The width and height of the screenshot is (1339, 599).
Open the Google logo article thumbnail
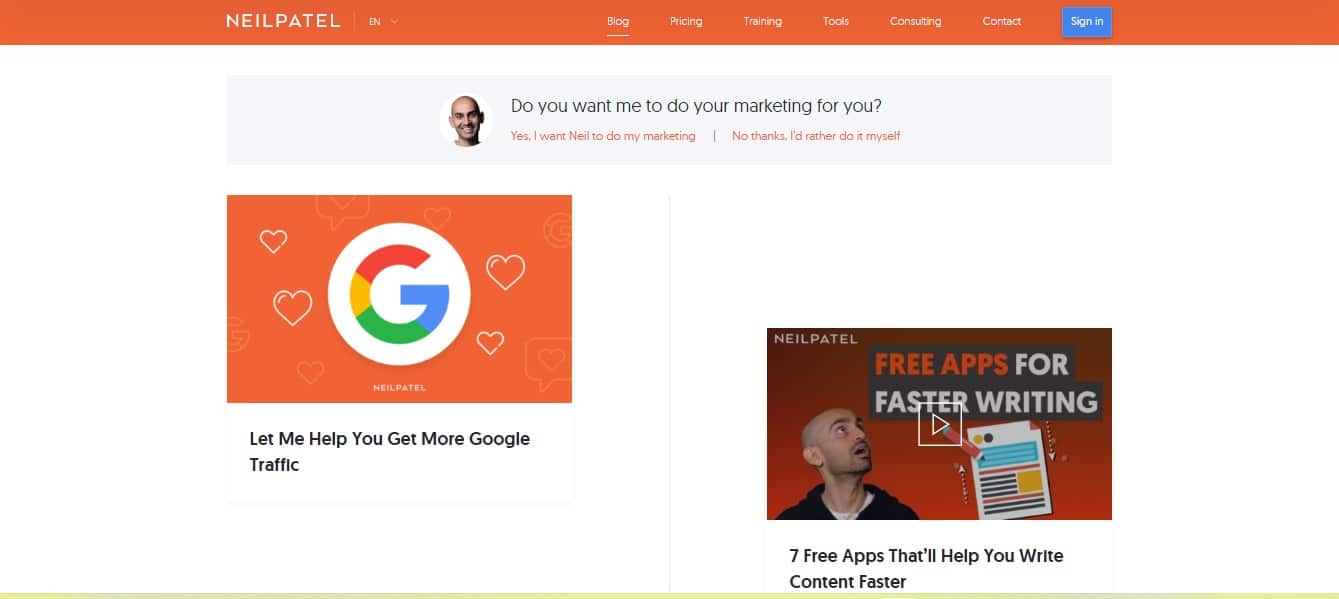click(x=399, y=299)
